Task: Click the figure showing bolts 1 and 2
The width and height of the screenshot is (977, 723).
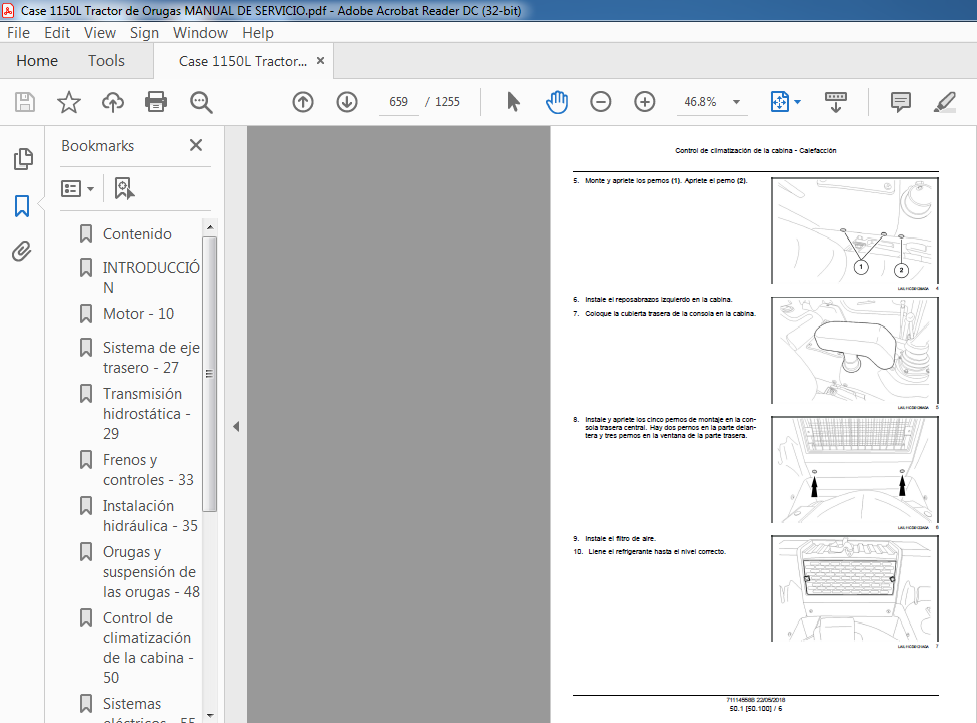Action: [x=855, y=231]
